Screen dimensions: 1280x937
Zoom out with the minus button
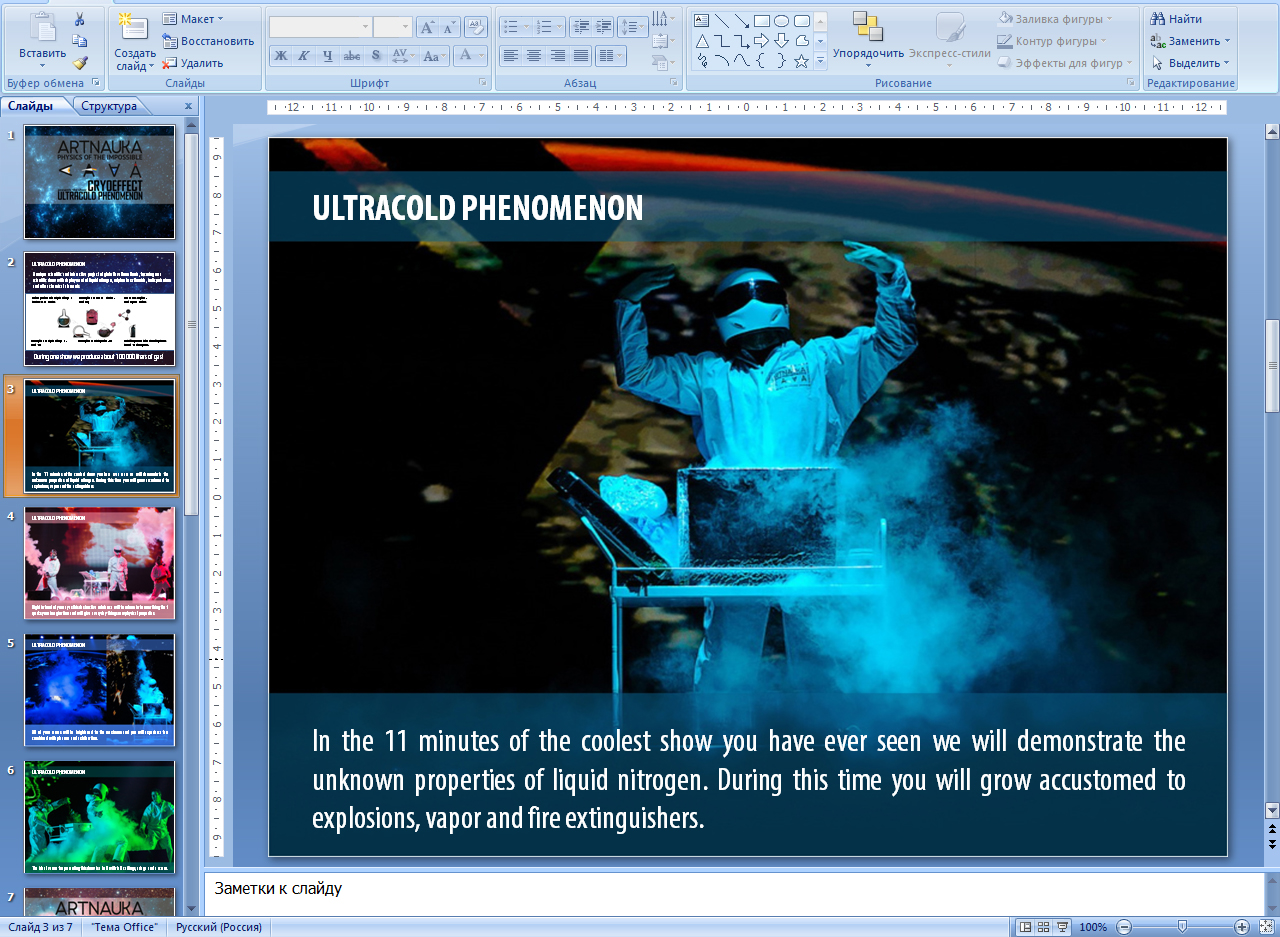click(1124, 927)
